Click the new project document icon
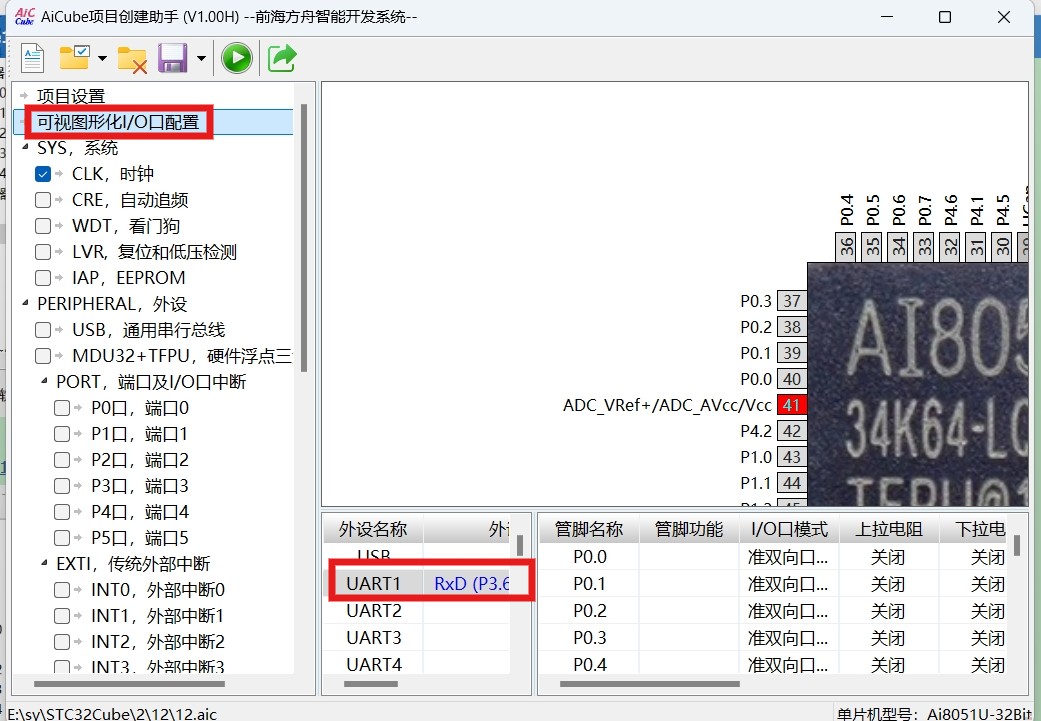Image resolution: width=1041 pixels, height=721 pixels. 33,58
